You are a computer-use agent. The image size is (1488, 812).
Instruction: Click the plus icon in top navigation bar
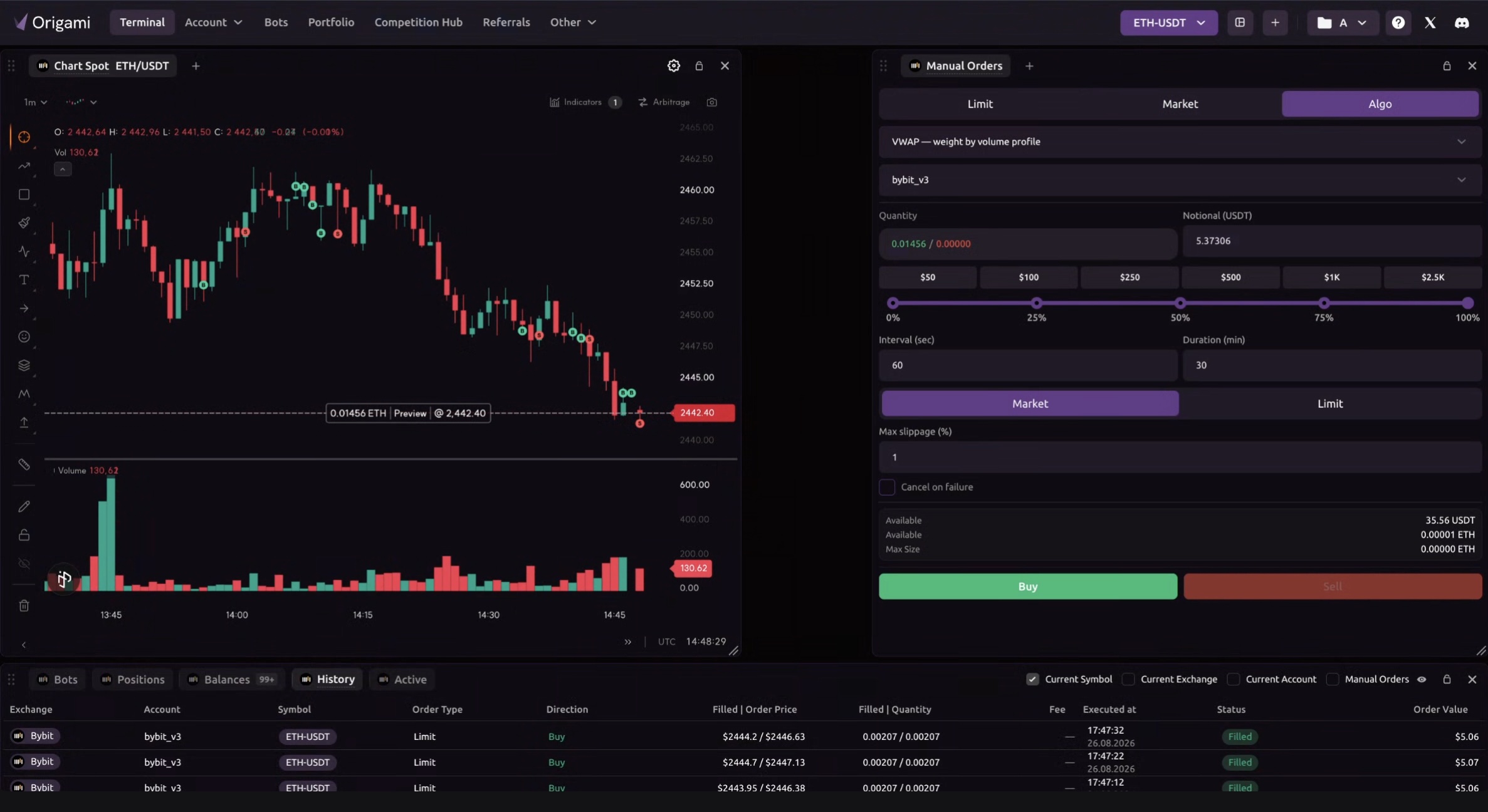1275,23
